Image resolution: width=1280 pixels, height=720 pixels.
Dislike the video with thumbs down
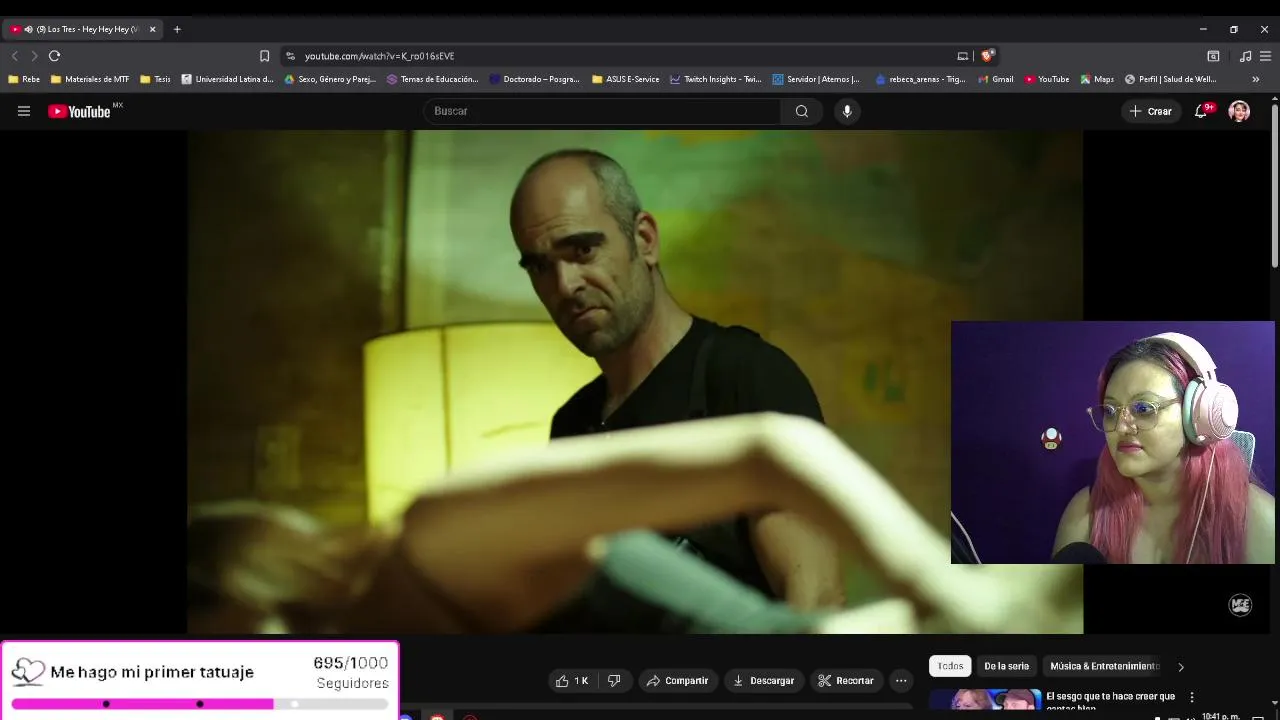[614, 681]
